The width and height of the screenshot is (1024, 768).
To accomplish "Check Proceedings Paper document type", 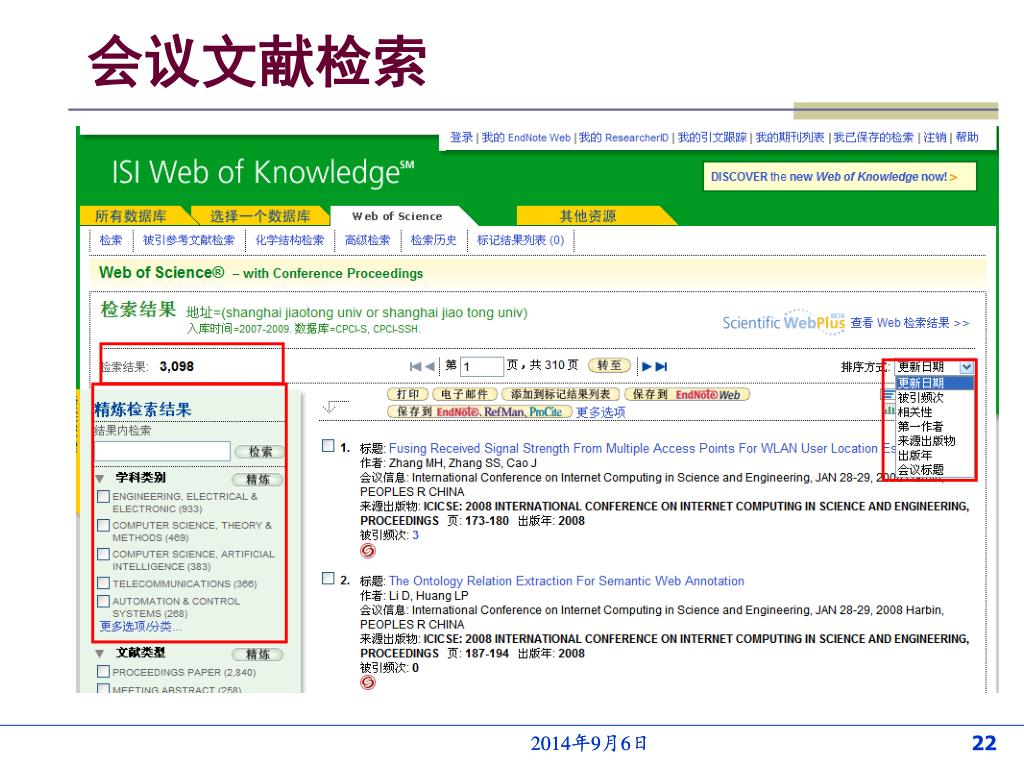I will (x=103, y=671).
